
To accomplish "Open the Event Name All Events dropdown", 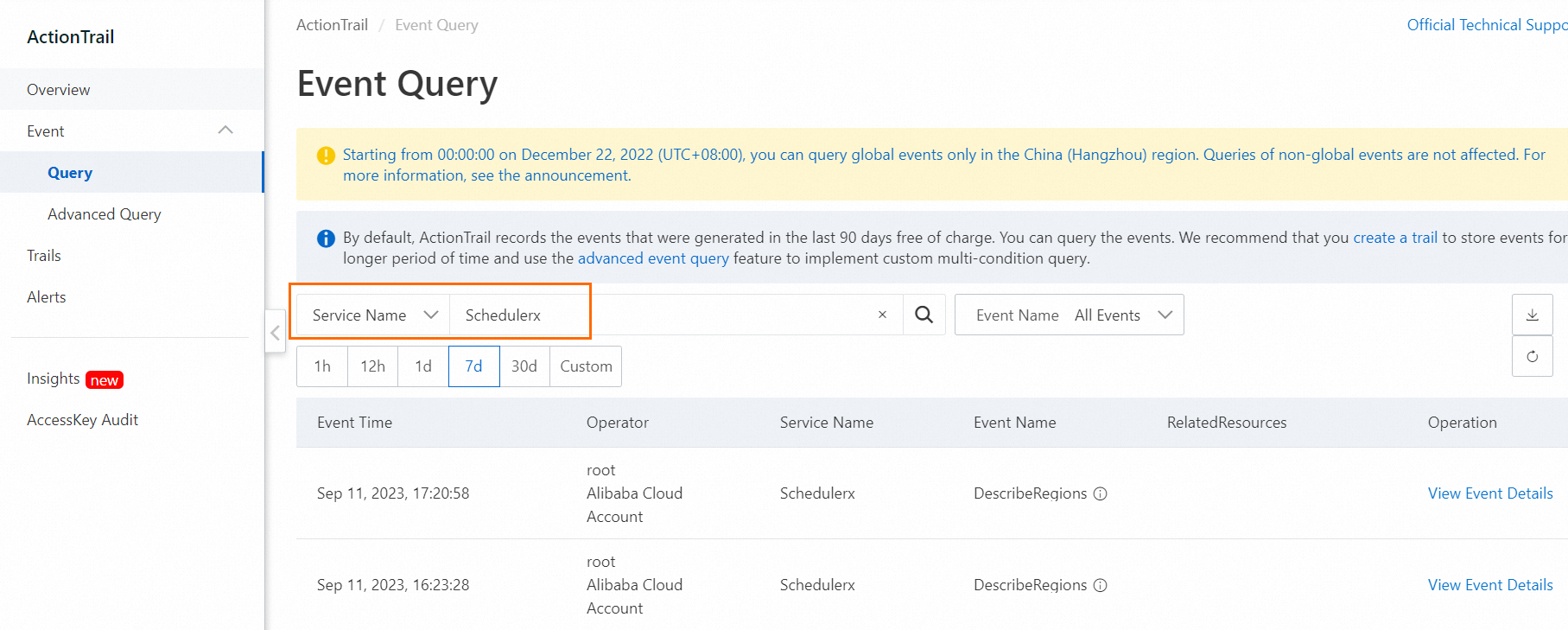I will point(1069,315).
